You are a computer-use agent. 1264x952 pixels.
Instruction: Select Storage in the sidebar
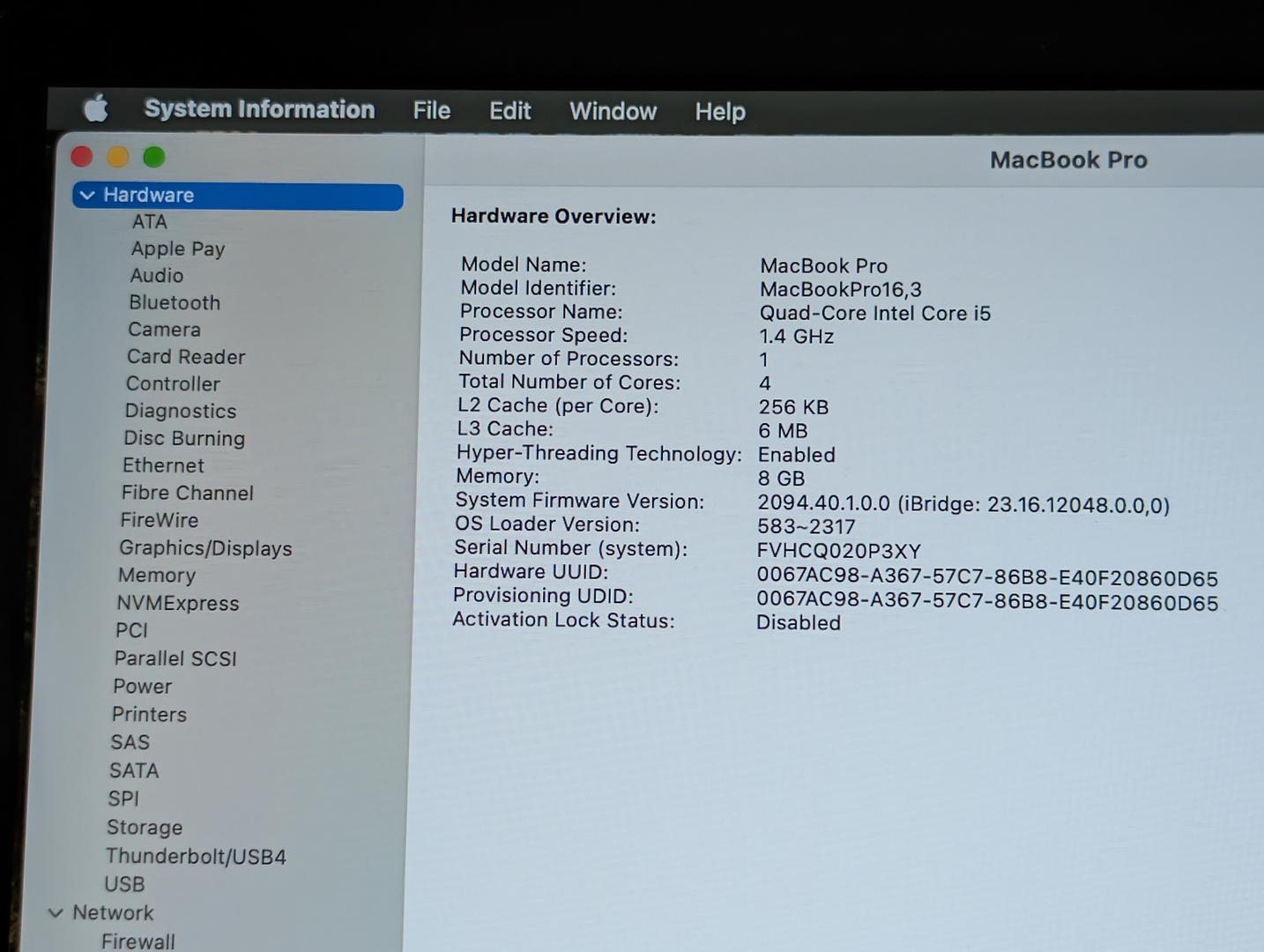coord(145,828)
